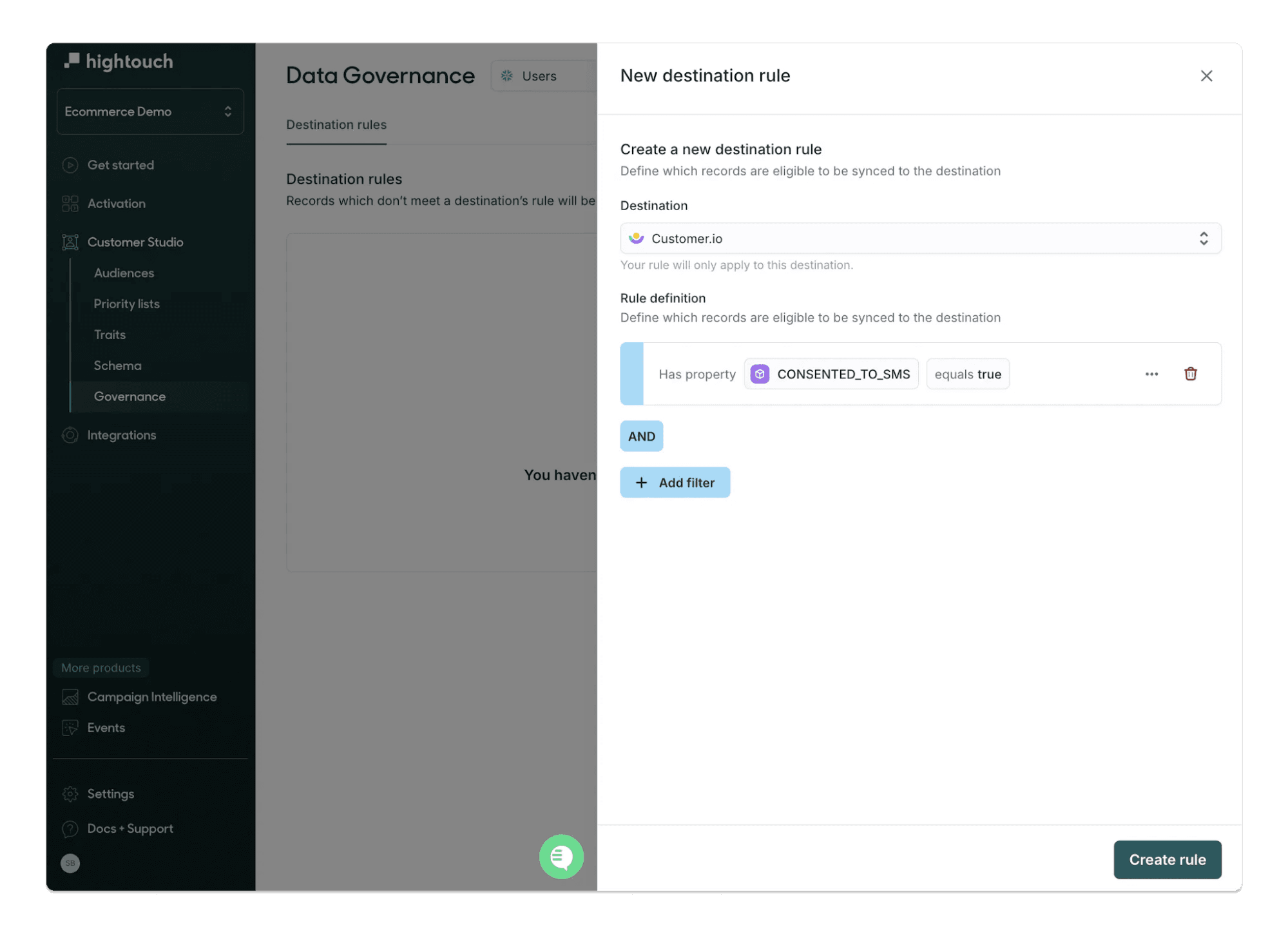Open the equals true operator selector
This screenshot has height=934, width=1288.
pyautogui.click(x=967, y=375)
